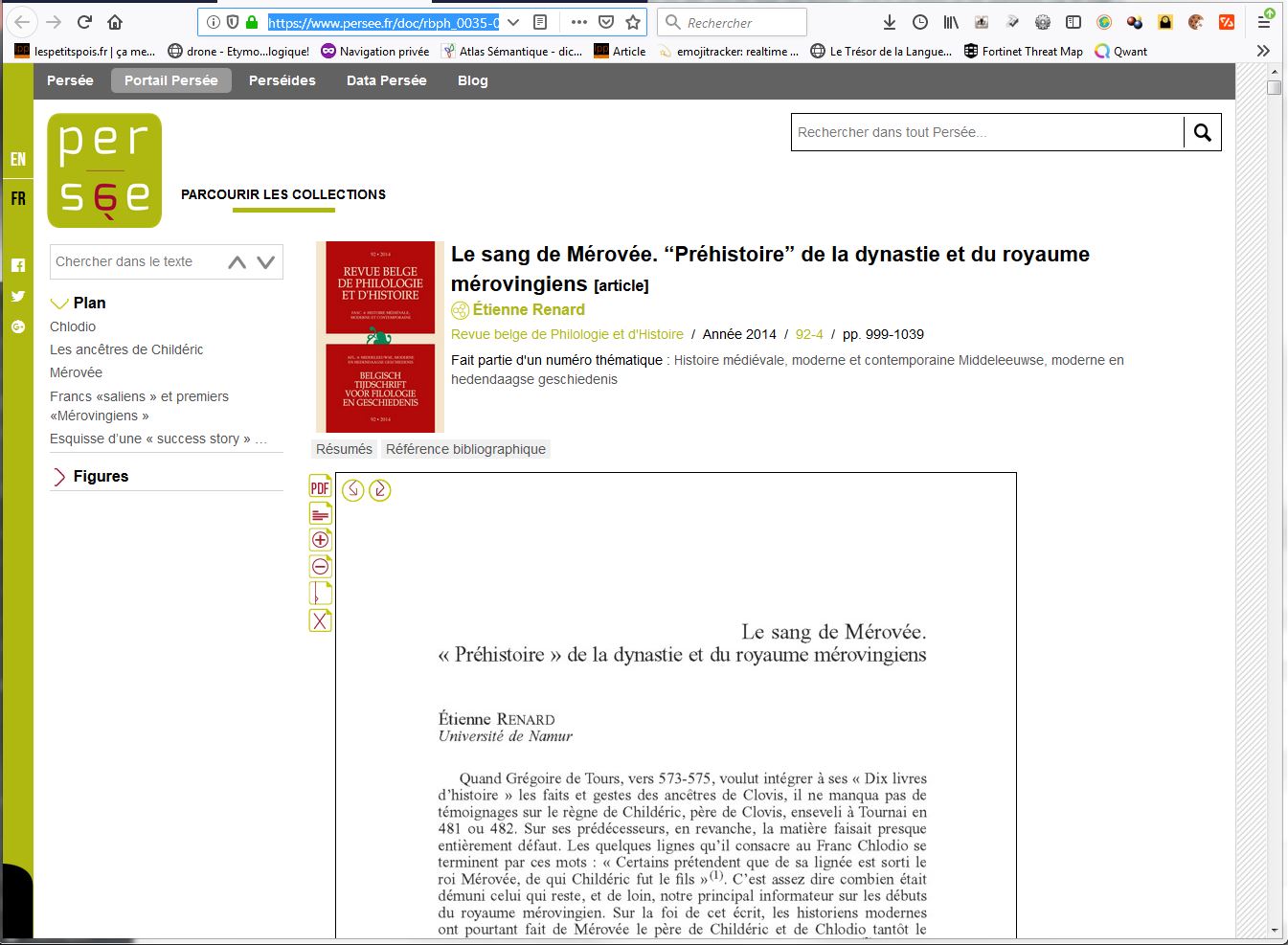The image size is (1288, 945).
Task: Zoom out of the document page
Action: (320, 567)
